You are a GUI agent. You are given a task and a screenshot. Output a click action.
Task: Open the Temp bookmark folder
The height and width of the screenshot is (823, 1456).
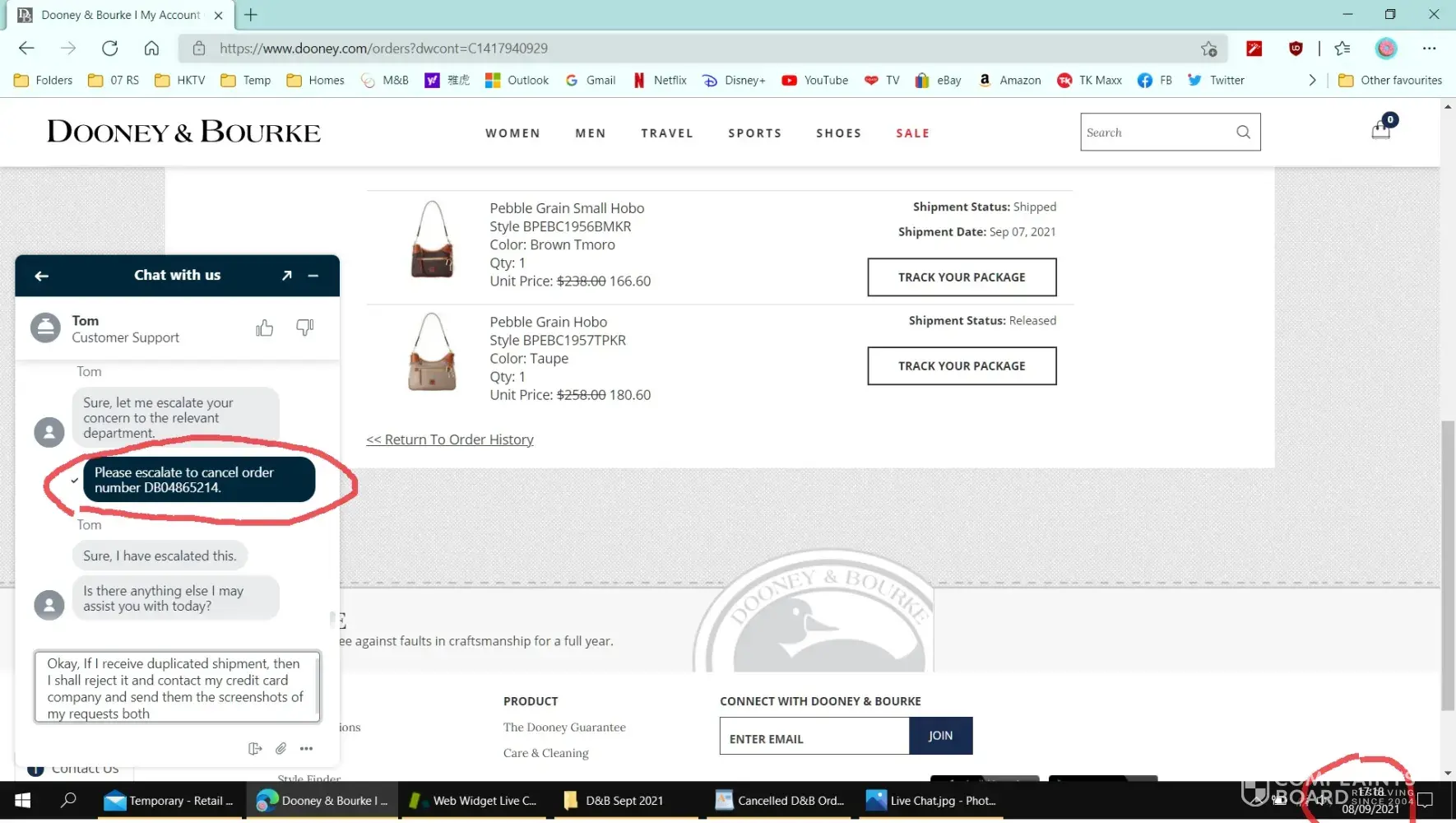pyautogui.click(x=246, y=80)
